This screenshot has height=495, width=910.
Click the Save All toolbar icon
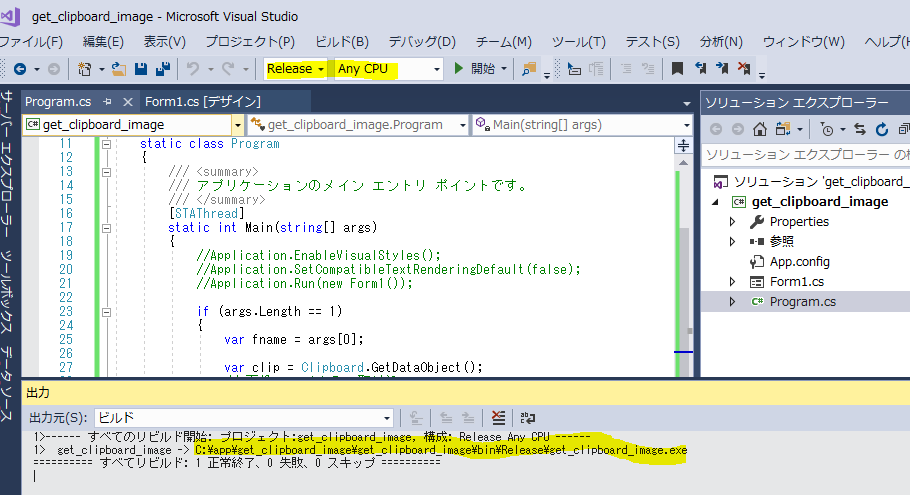pos(159,69)
